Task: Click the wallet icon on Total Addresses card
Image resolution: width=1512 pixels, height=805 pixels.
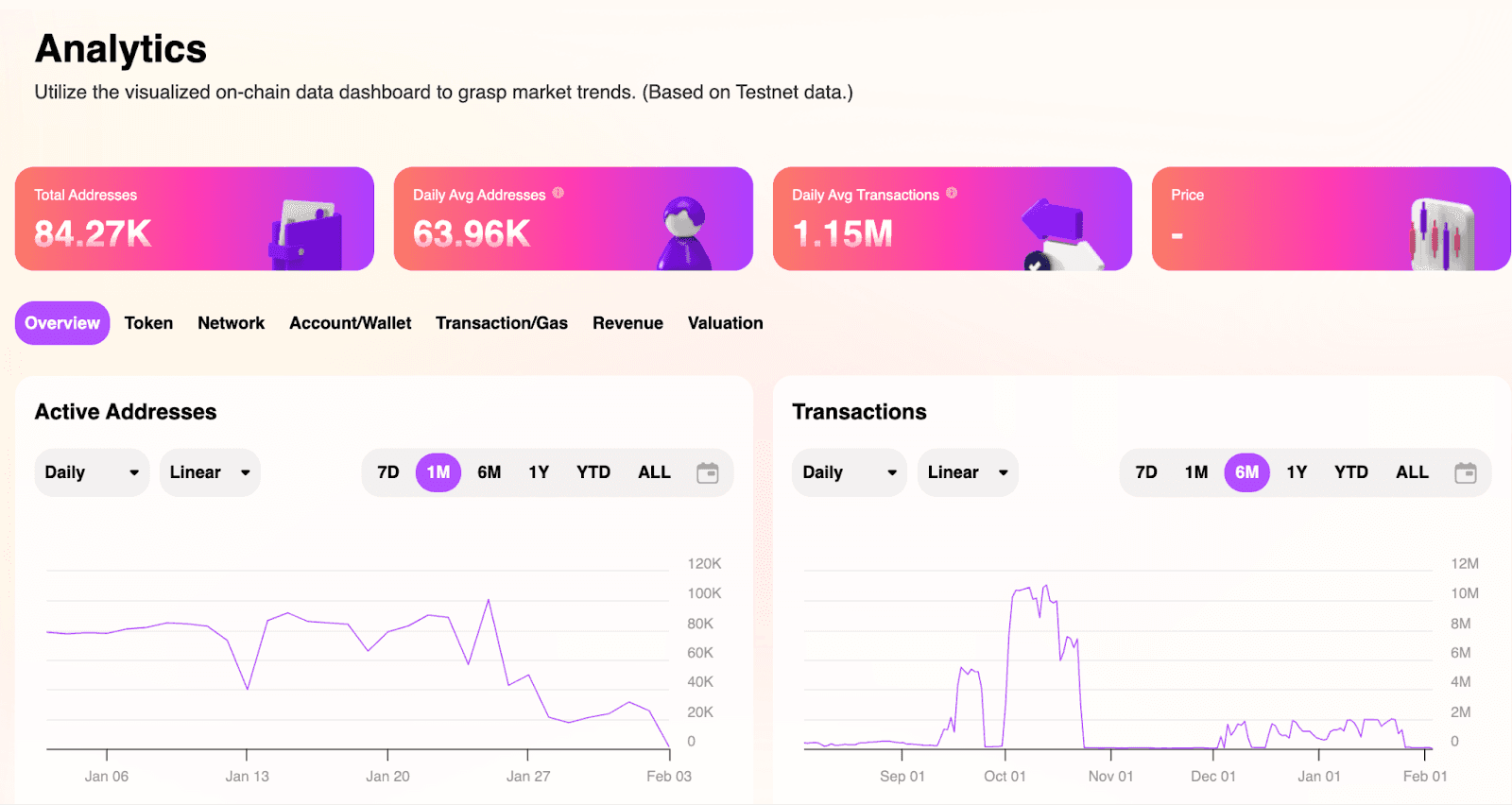Action: coord(305,235)
